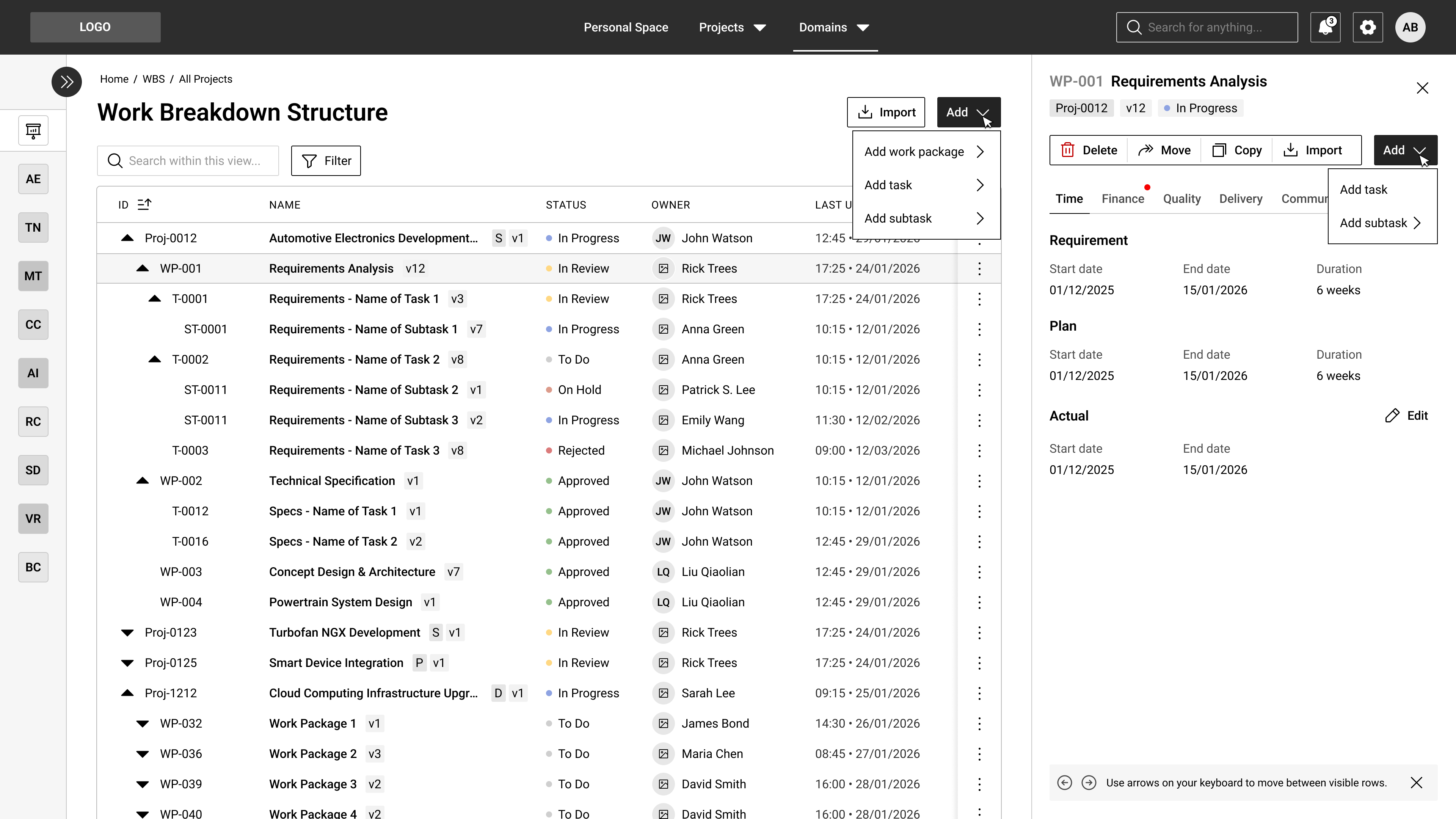Go to previous row with left arrow icon

(x=1065, y=783)
